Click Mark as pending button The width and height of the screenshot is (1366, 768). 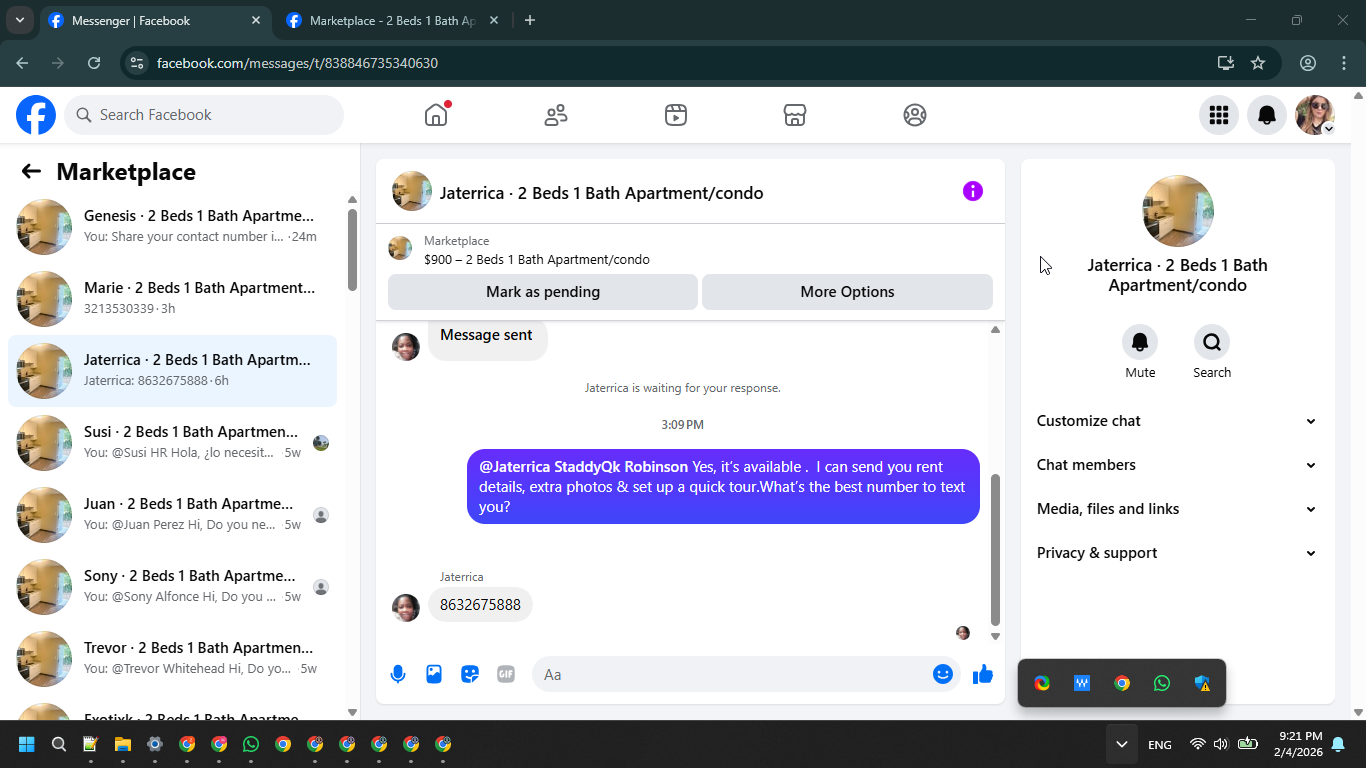point(543,292)
